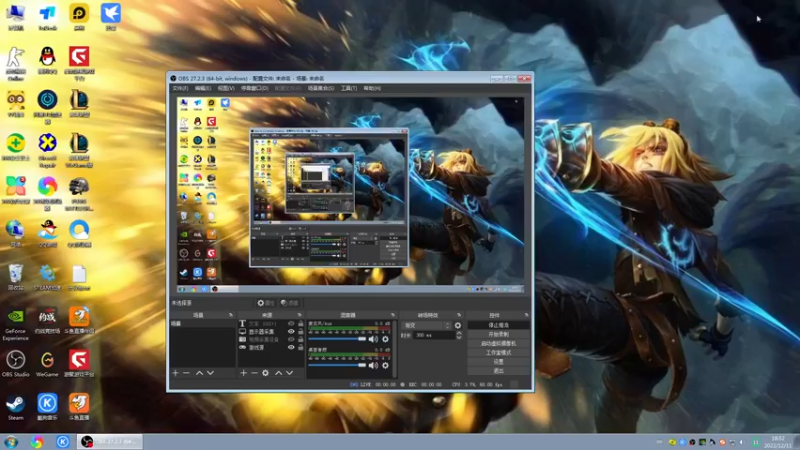Toggle 工作室模式 studio mode button
Screen dimensions: 800x450
click(498, 353)
